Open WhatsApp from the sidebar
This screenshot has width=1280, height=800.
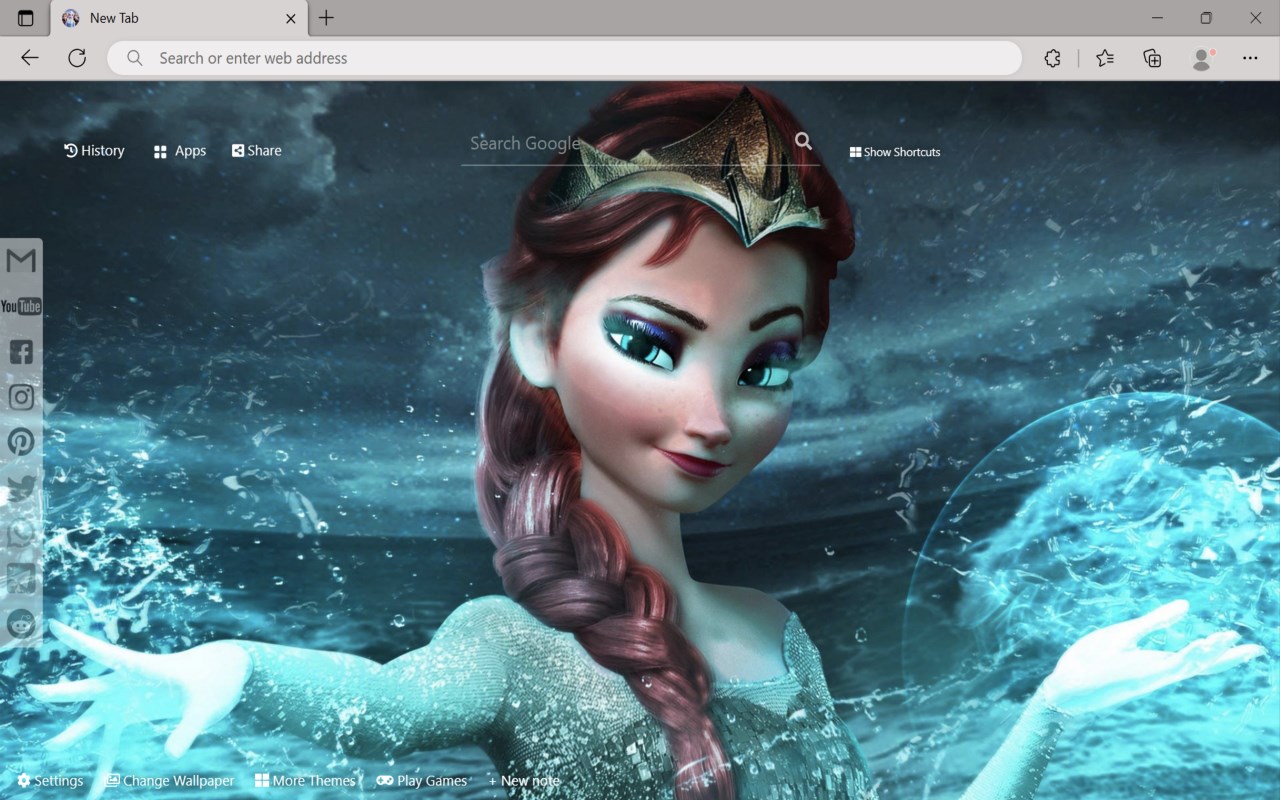point(21,533)
